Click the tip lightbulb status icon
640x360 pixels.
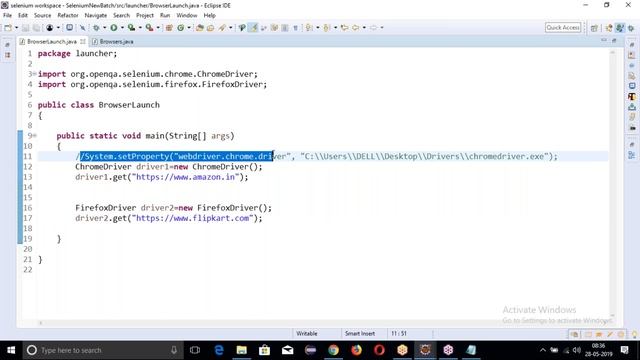click(634, 335)
